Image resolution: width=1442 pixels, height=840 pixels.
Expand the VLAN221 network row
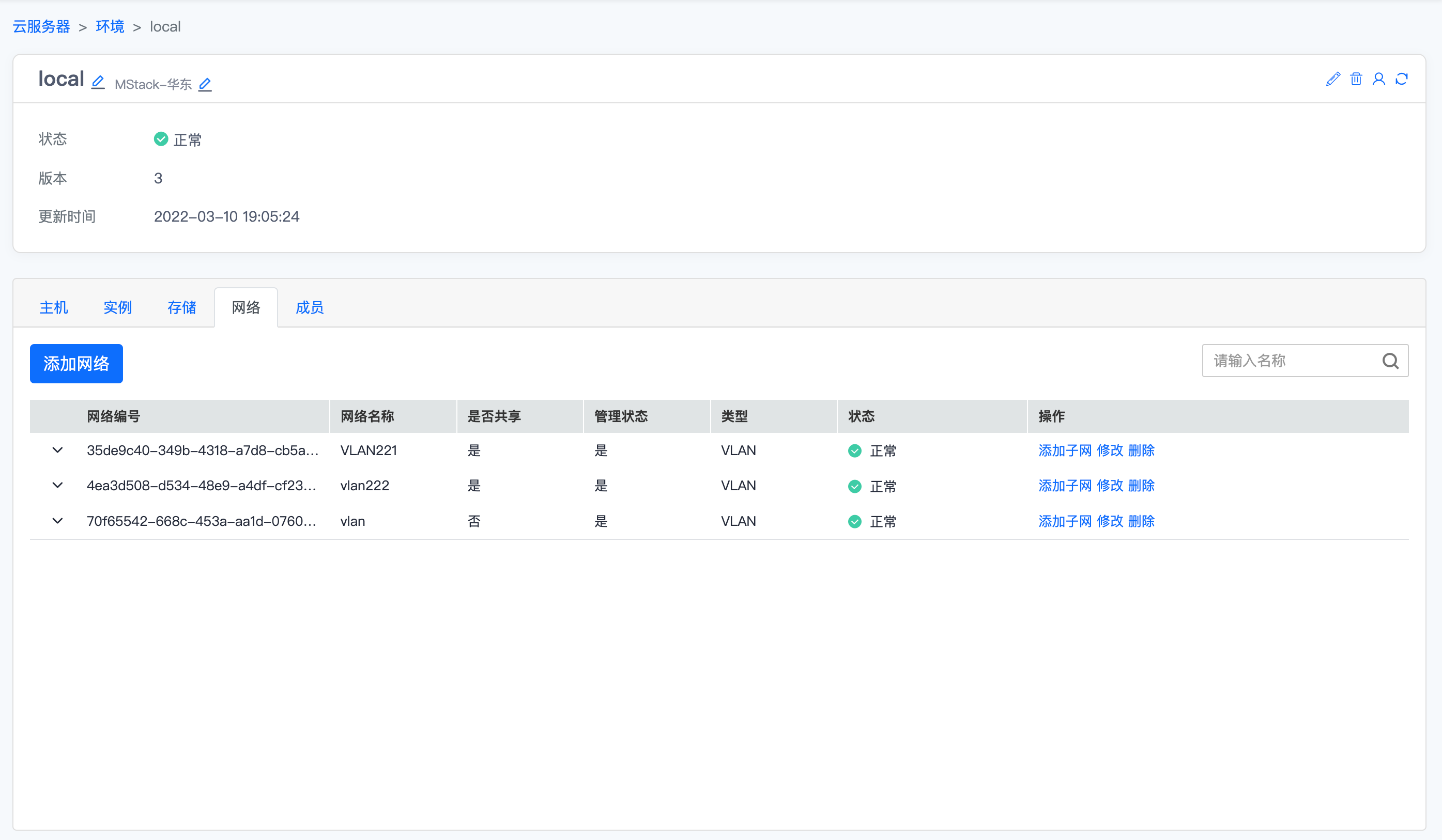[58, 450]
